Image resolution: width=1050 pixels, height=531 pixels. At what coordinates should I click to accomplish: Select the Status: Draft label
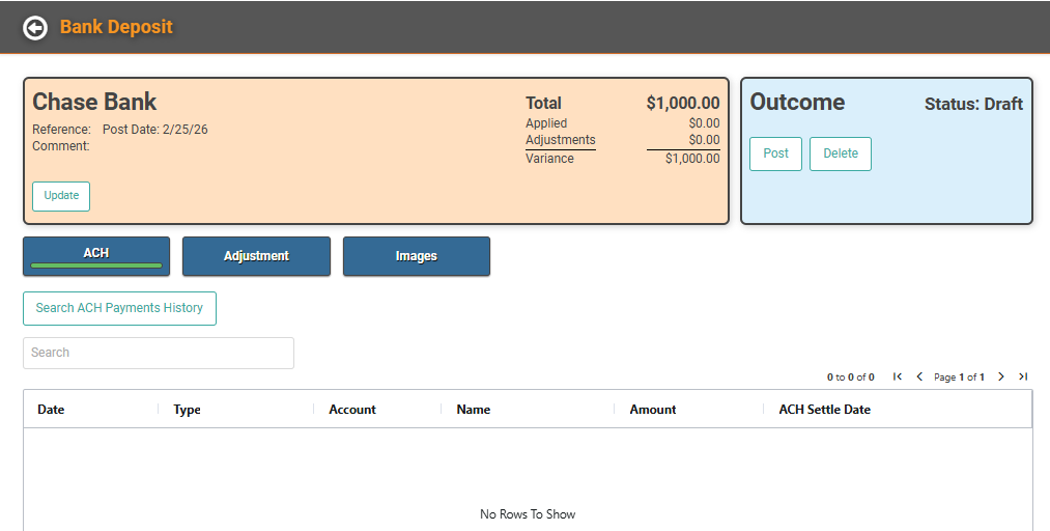[974, 104]
